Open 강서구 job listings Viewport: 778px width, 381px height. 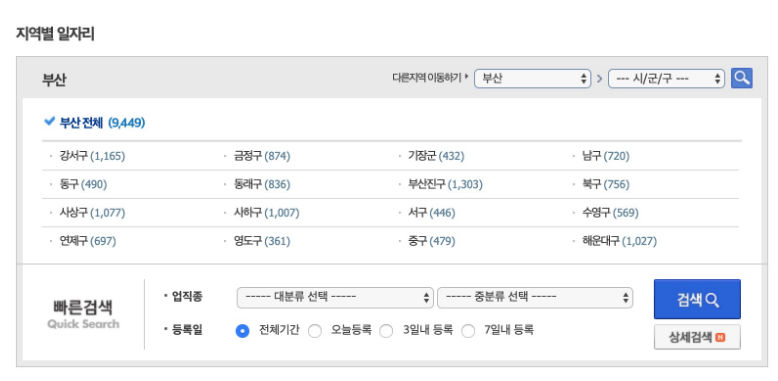point(92,156)
